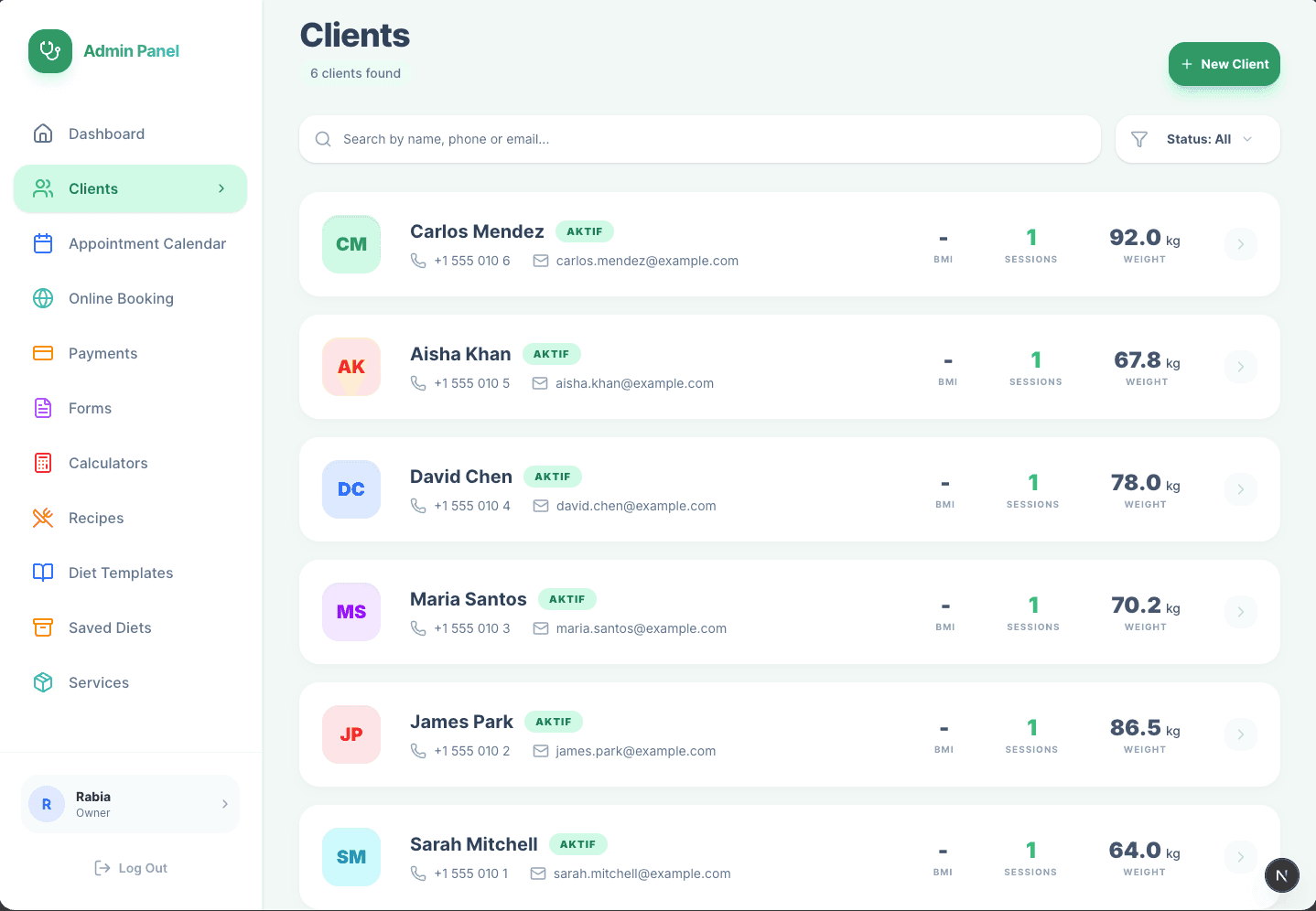Click david.chen@example.com email text
This screenshot has height=911, width=1316.
tap(636, 506)
